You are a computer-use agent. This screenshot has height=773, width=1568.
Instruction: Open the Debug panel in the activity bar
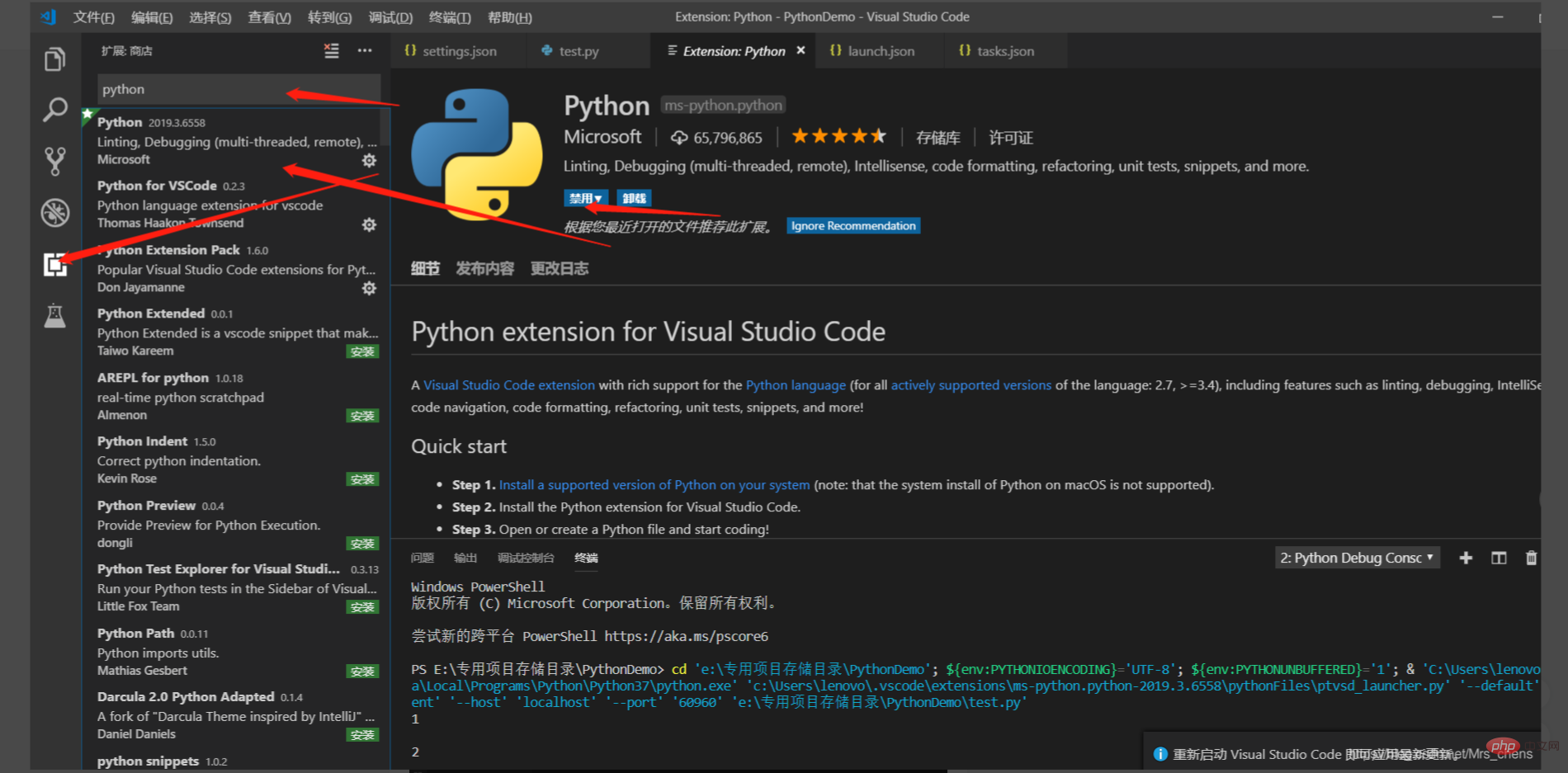(x=54, y=212)
